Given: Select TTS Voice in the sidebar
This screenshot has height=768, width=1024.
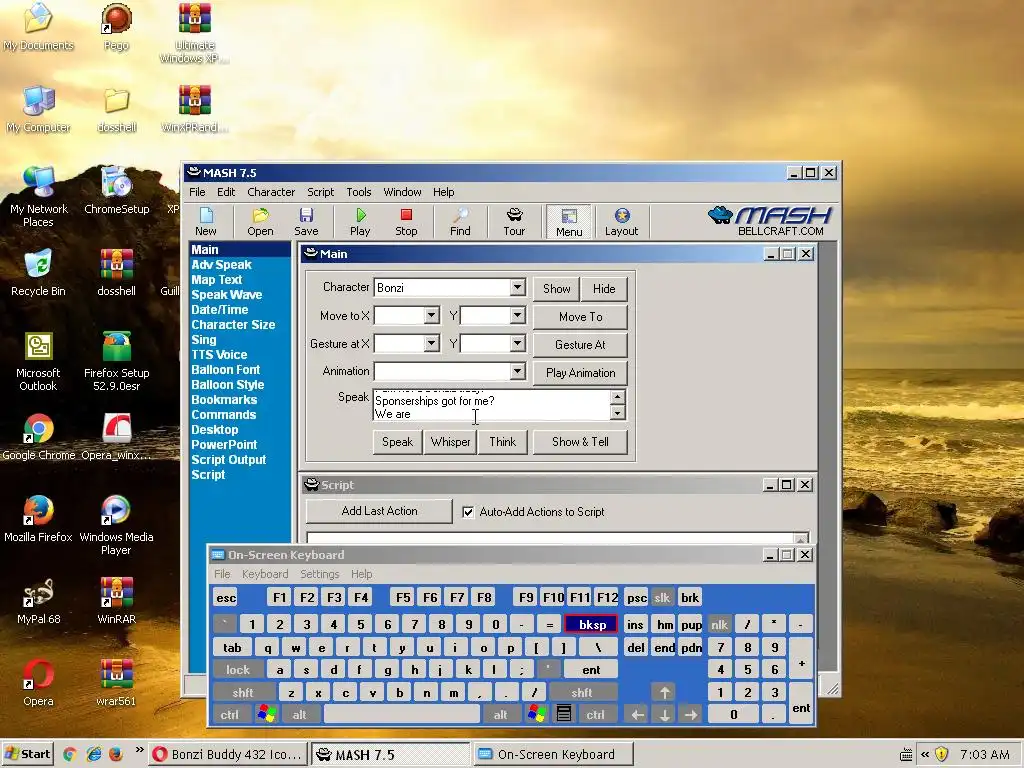Looking at the screenshot, I should pos(219,355).
